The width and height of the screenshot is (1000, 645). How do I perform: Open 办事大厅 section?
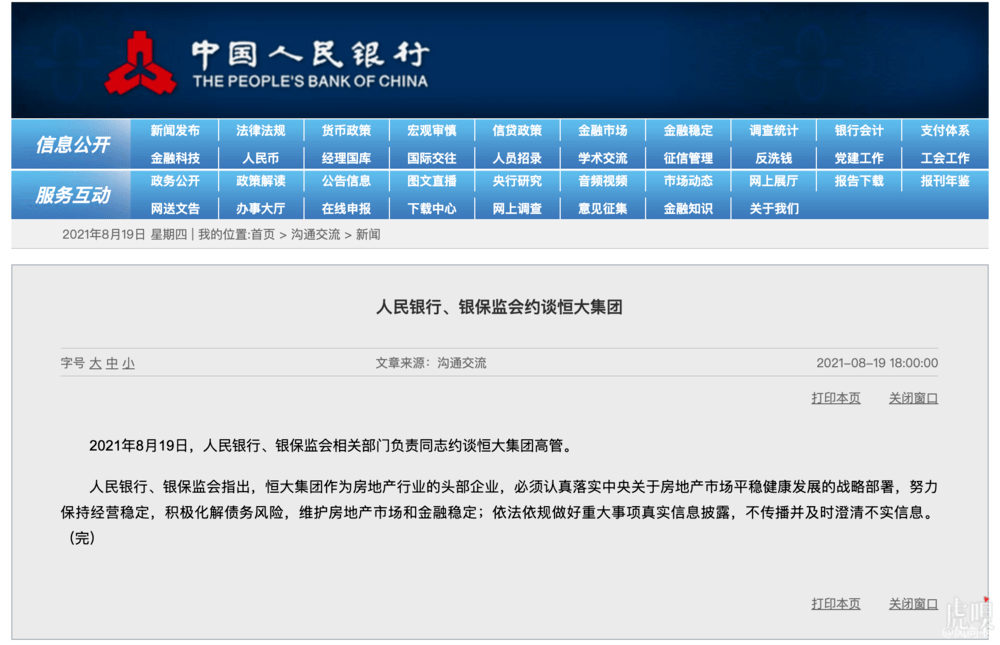click(260, 209)
